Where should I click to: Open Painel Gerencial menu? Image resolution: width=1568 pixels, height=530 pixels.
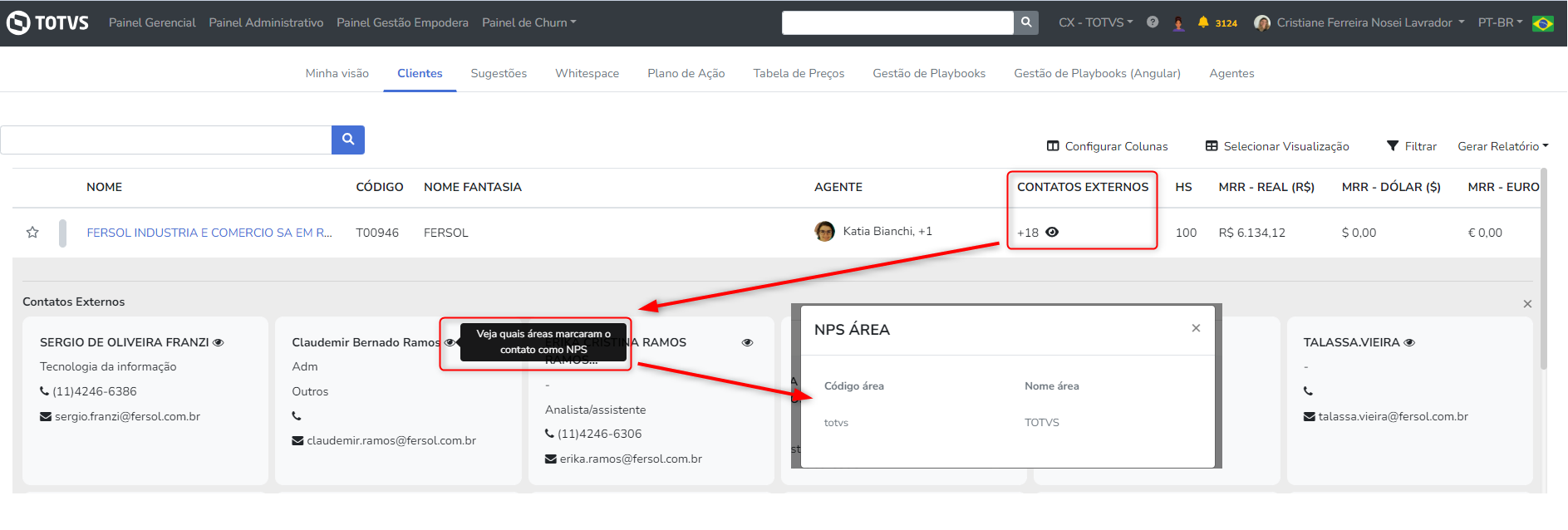coord(152,22)
